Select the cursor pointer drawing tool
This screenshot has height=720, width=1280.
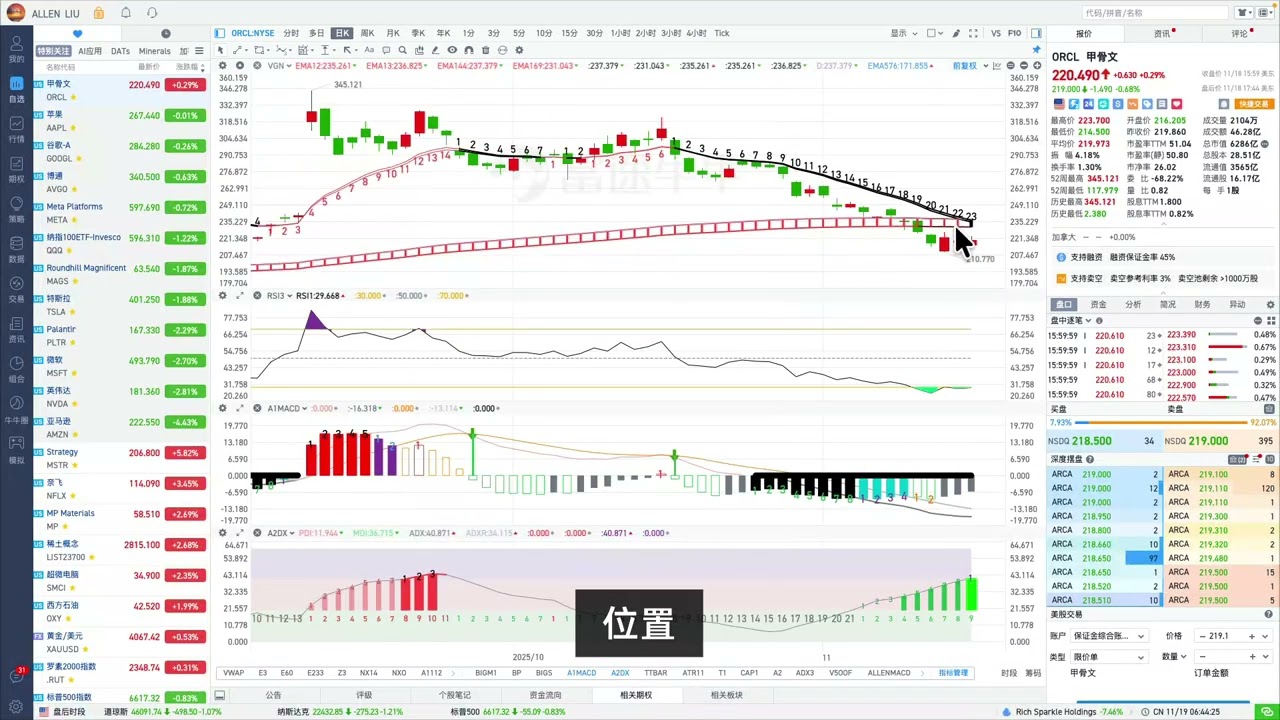click(222, 50)
